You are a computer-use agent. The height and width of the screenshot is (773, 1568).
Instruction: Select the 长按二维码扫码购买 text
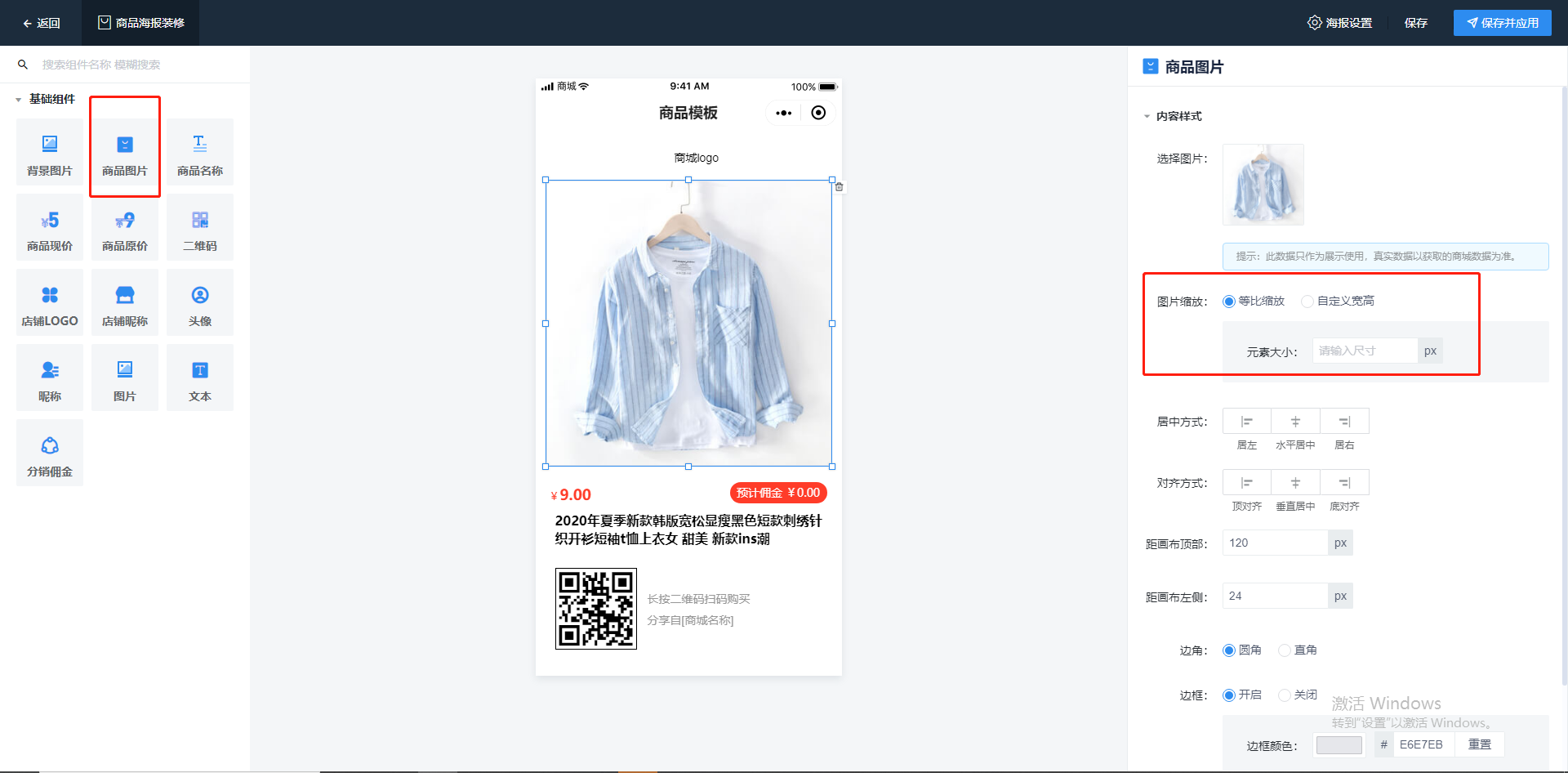coord(699,599)
